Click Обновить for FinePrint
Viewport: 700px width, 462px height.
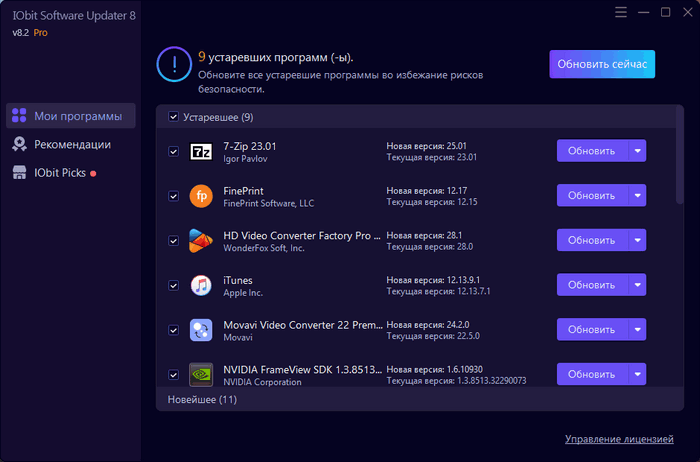tap(592, 196)
